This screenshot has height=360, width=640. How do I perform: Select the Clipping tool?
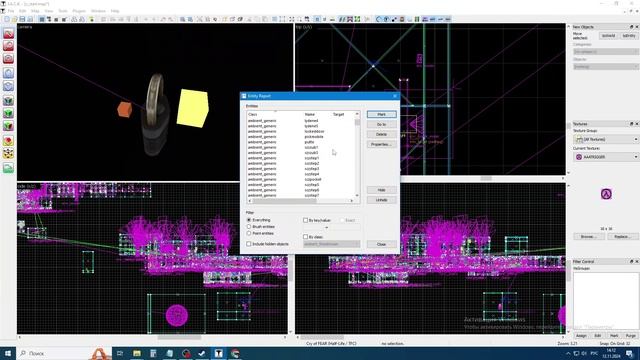pos(8,141)
